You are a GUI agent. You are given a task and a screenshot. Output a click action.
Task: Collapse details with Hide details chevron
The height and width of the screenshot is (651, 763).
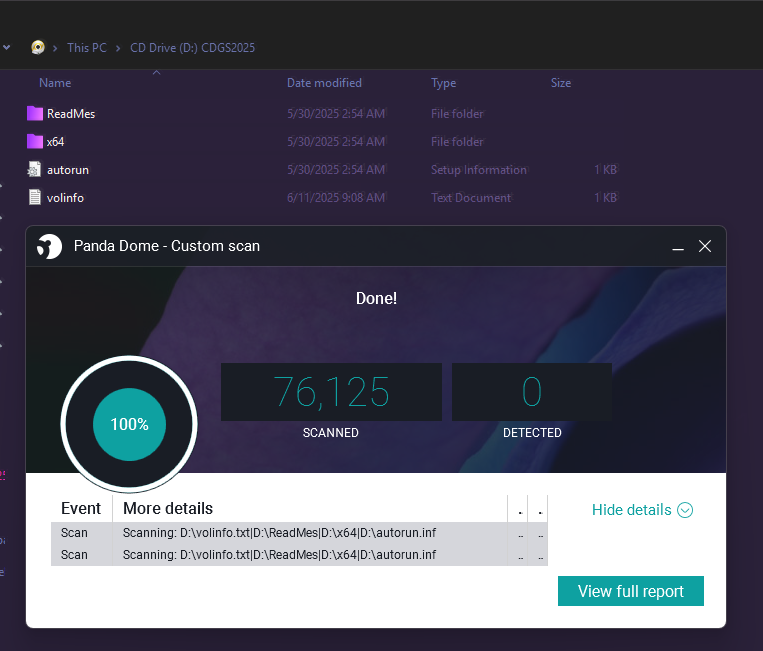point(685,510)
